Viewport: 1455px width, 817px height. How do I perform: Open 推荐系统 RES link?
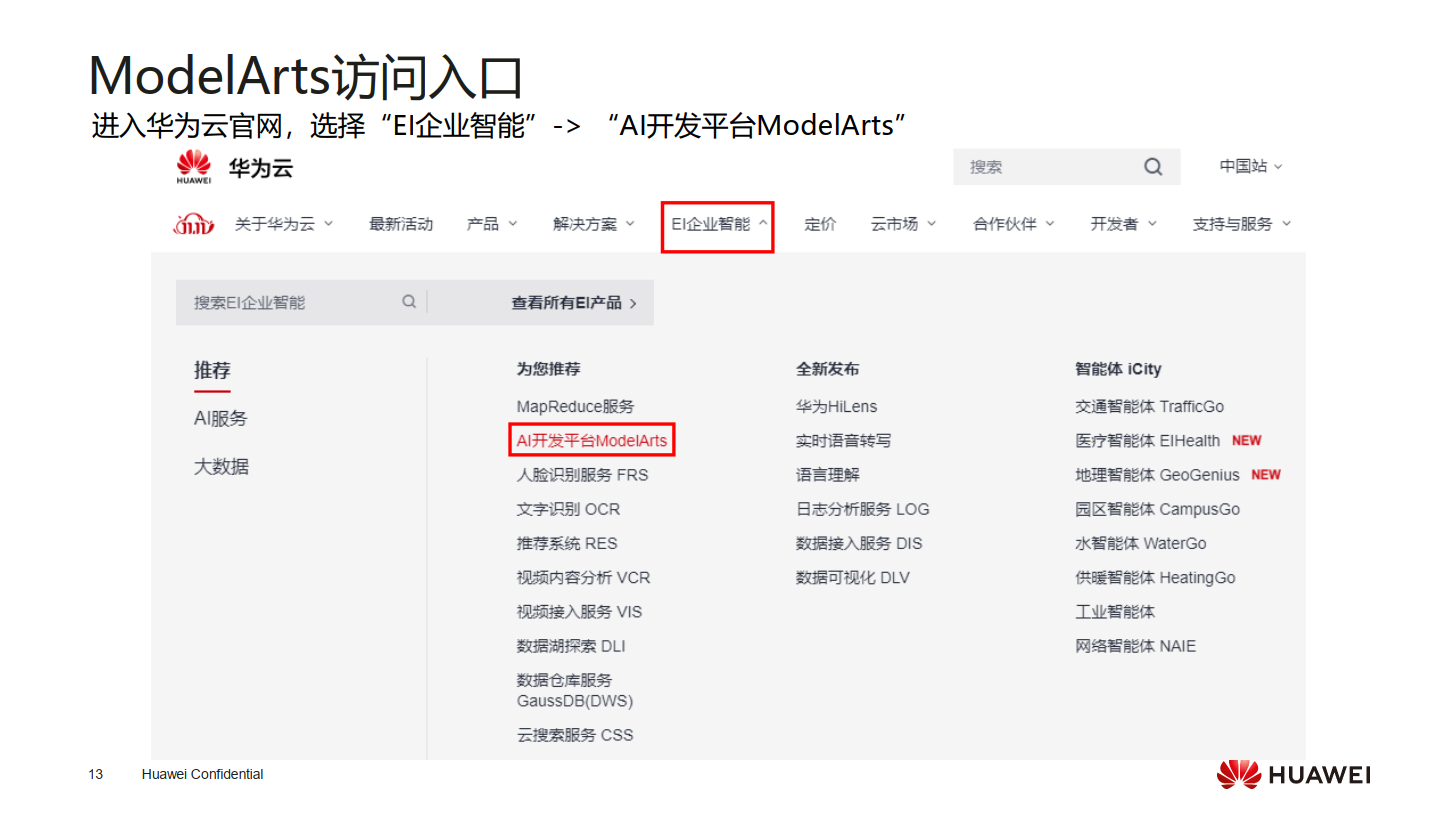pyautogui.click(x=567, y=544)
